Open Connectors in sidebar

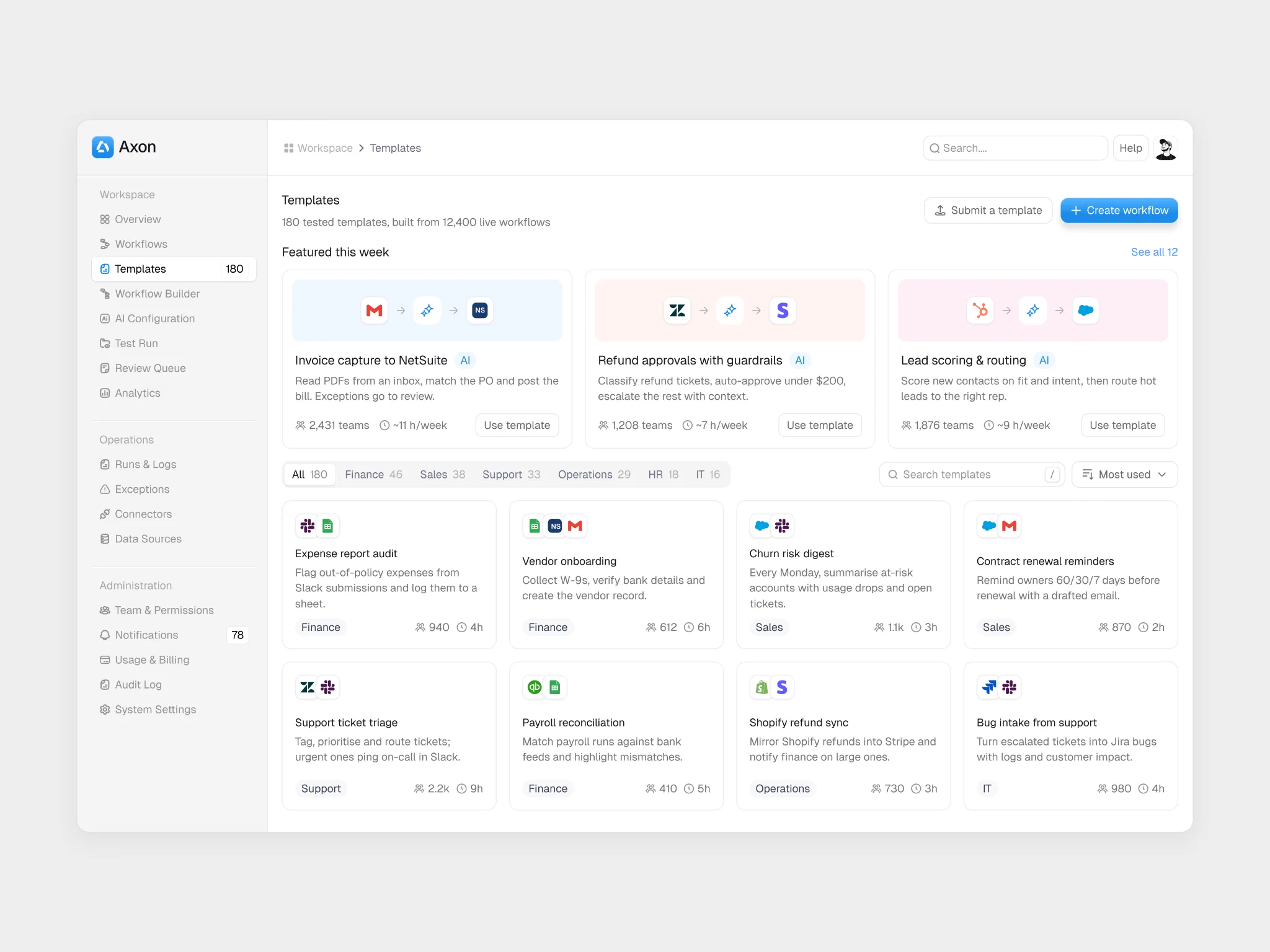[x=174, y=514]
